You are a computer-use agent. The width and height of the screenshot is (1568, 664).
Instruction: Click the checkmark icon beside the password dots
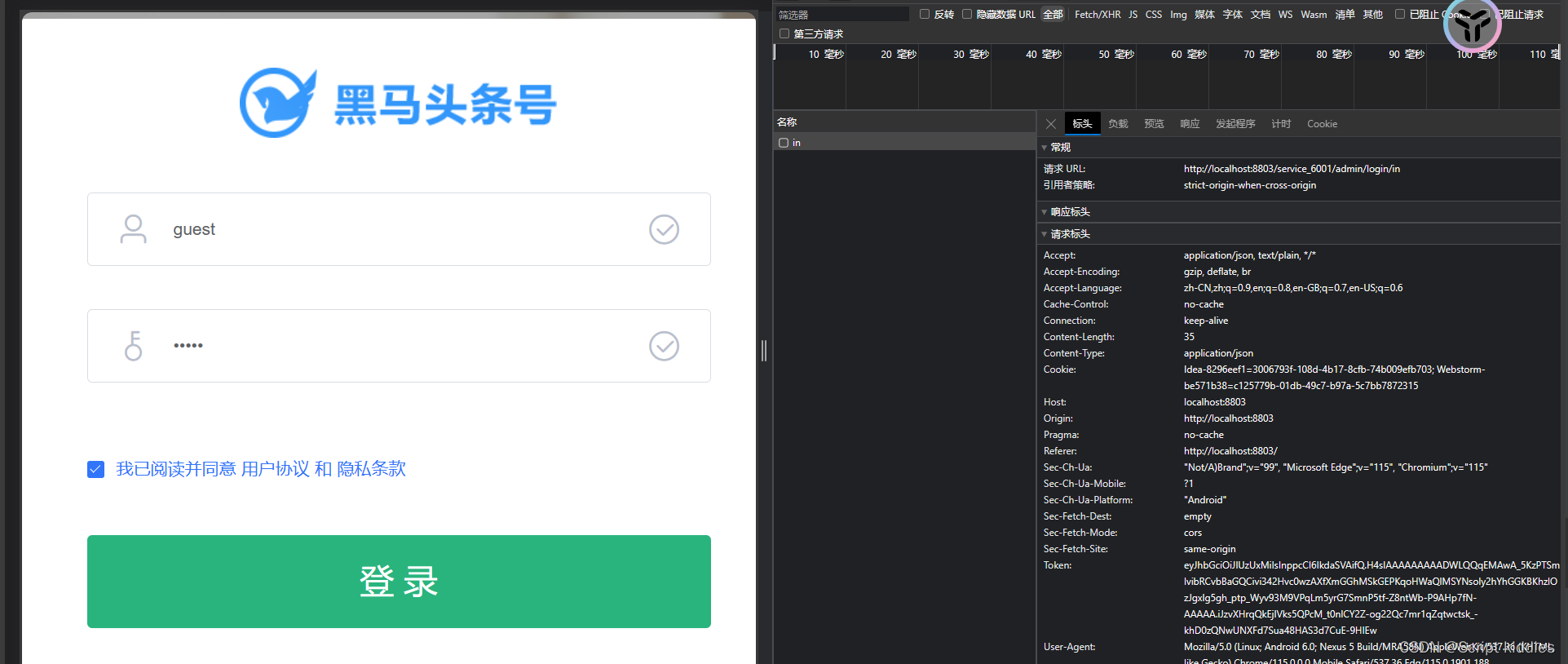[x=664, y=346]
